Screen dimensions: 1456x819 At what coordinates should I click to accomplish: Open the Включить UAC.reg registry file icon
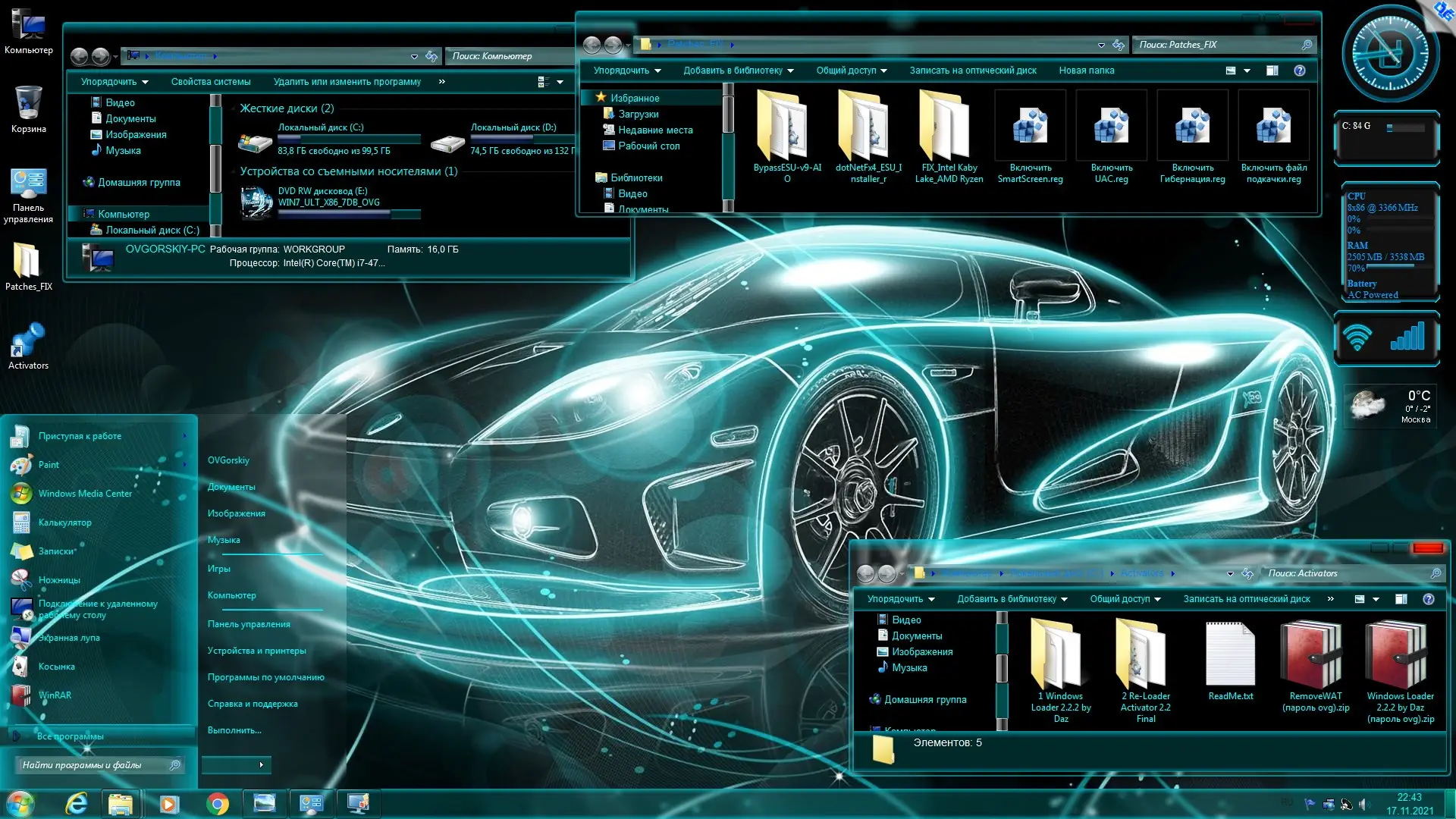click(x=1111, y=127)
